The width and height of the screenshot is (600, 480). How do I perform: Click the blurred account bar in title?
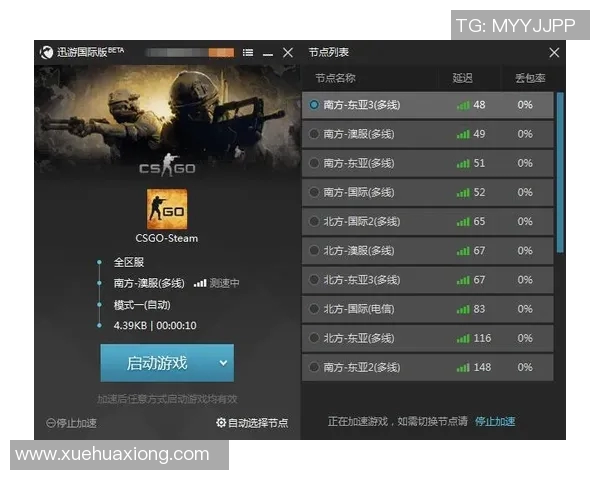click(x=190, y=52)
